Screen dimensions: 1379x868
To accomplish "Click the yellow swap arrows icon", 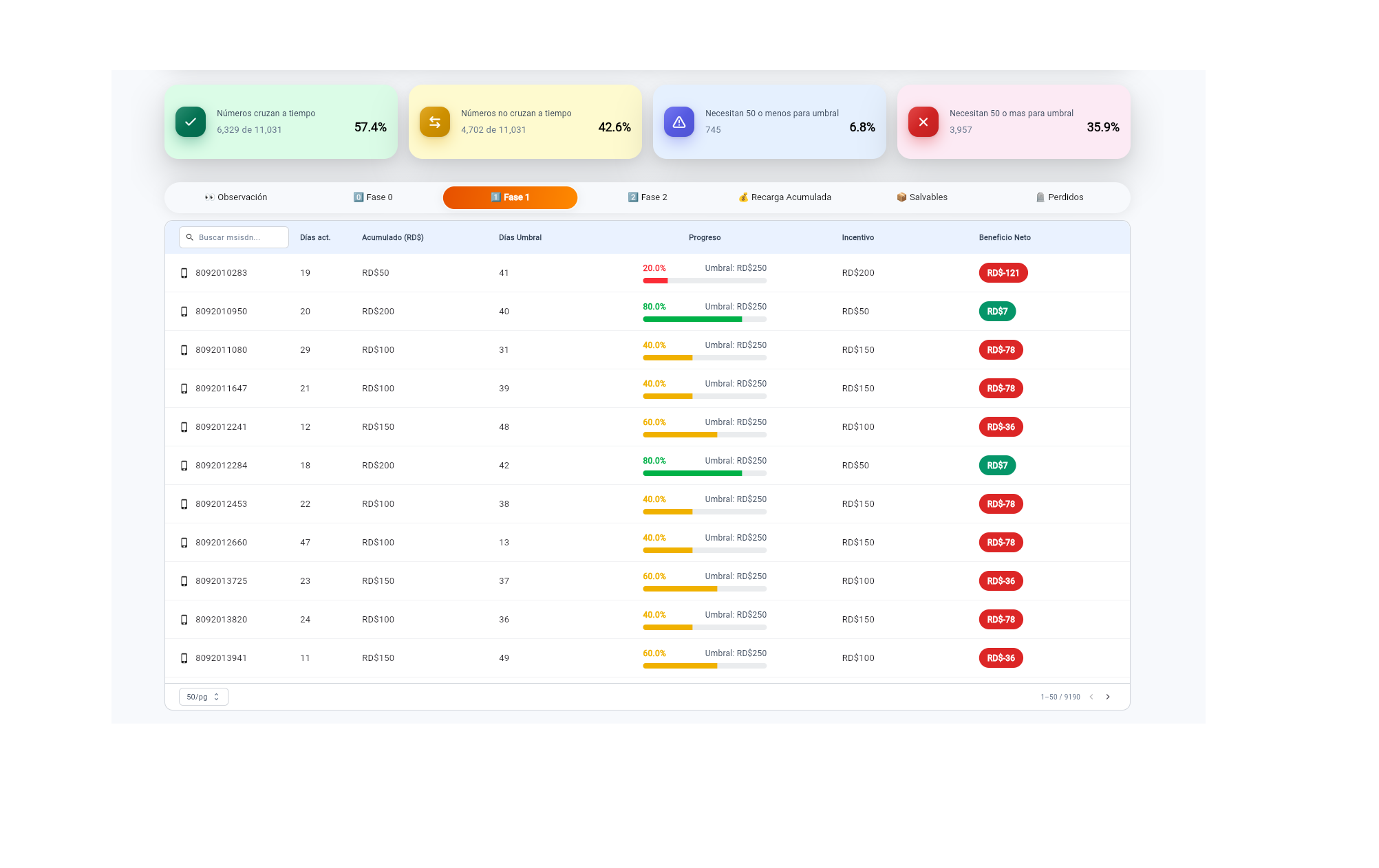I will pos(435,122).
